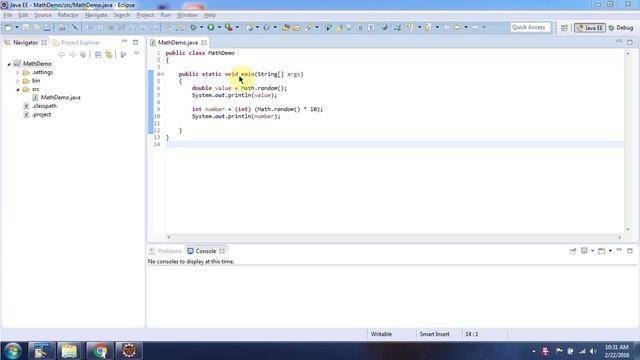Screen dimensions: 640x360
Task: Click the volume speaker tray icon
Action: 593,351
